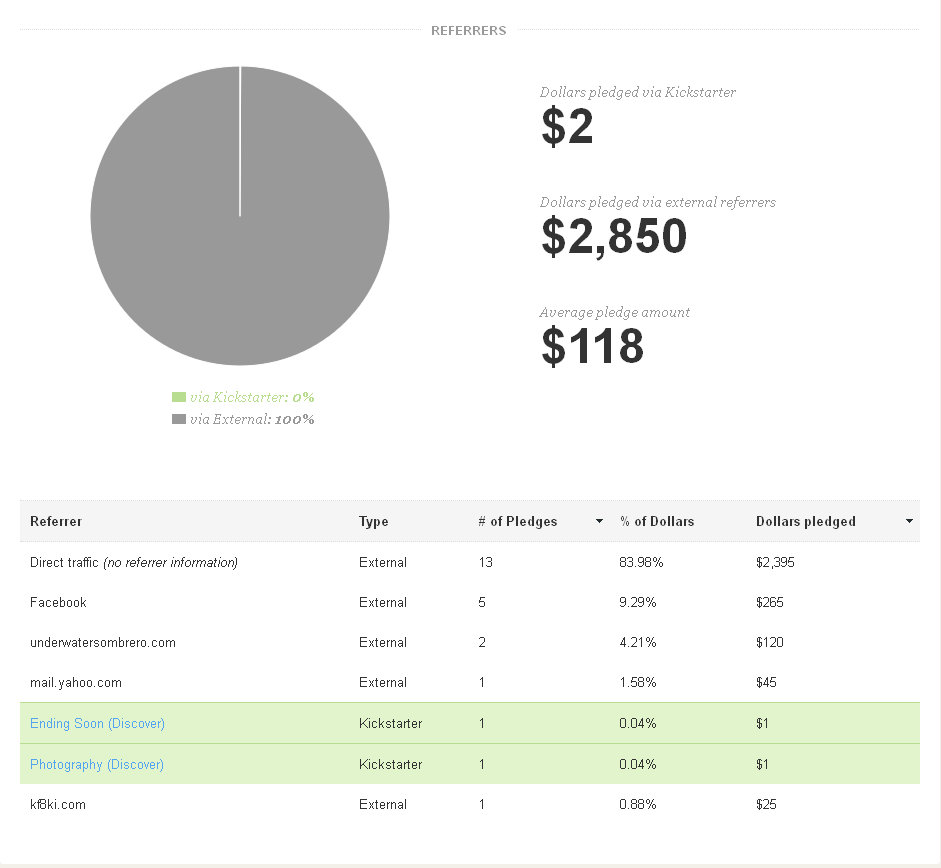
Task: Click the $120 pledged value
Action: [x=769, y=642]
